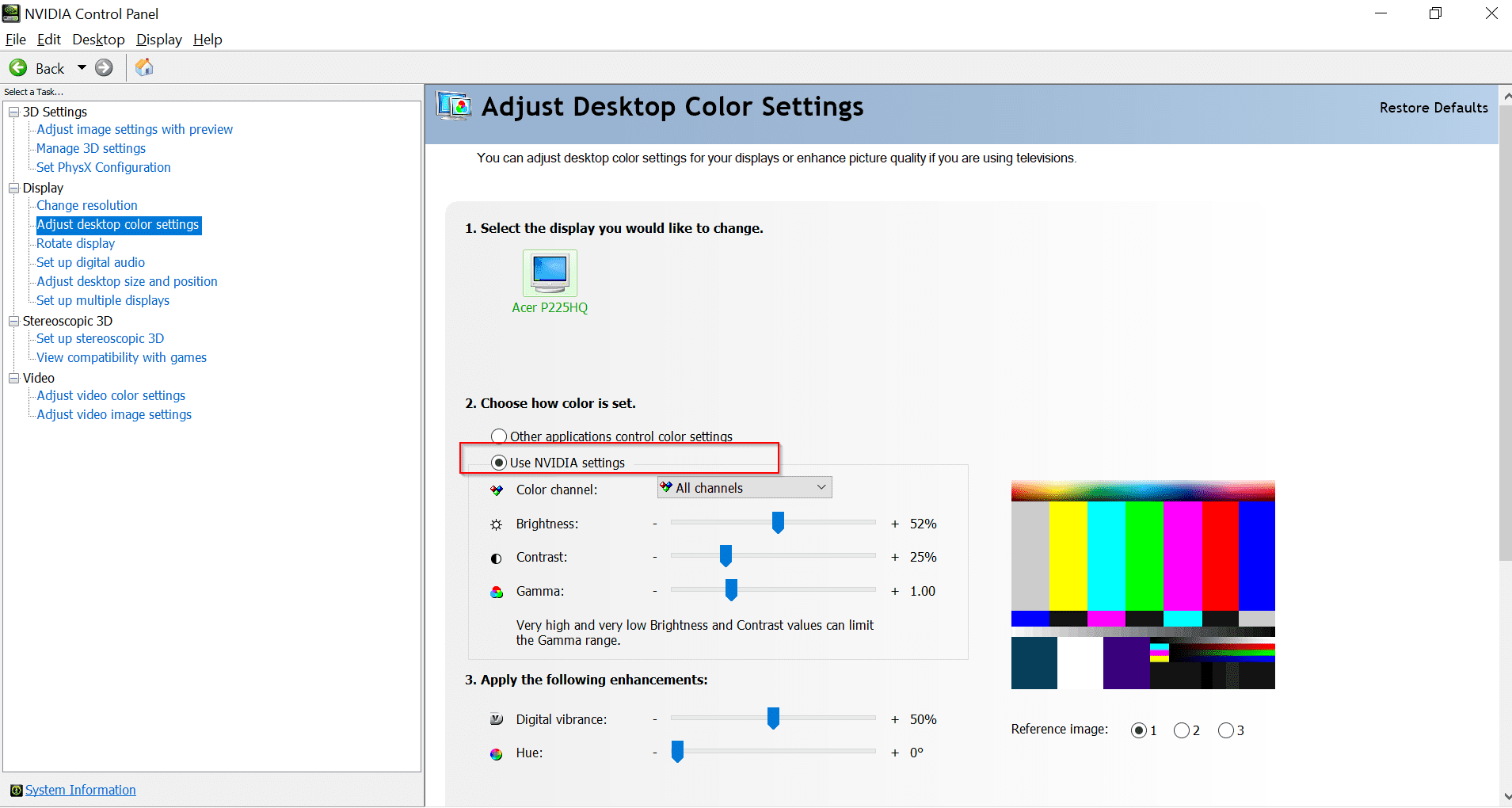Click the Contrast half-circle icon
Viewport: 1512px width, 808px height.
pyautogui.click(x=497, y=558)
